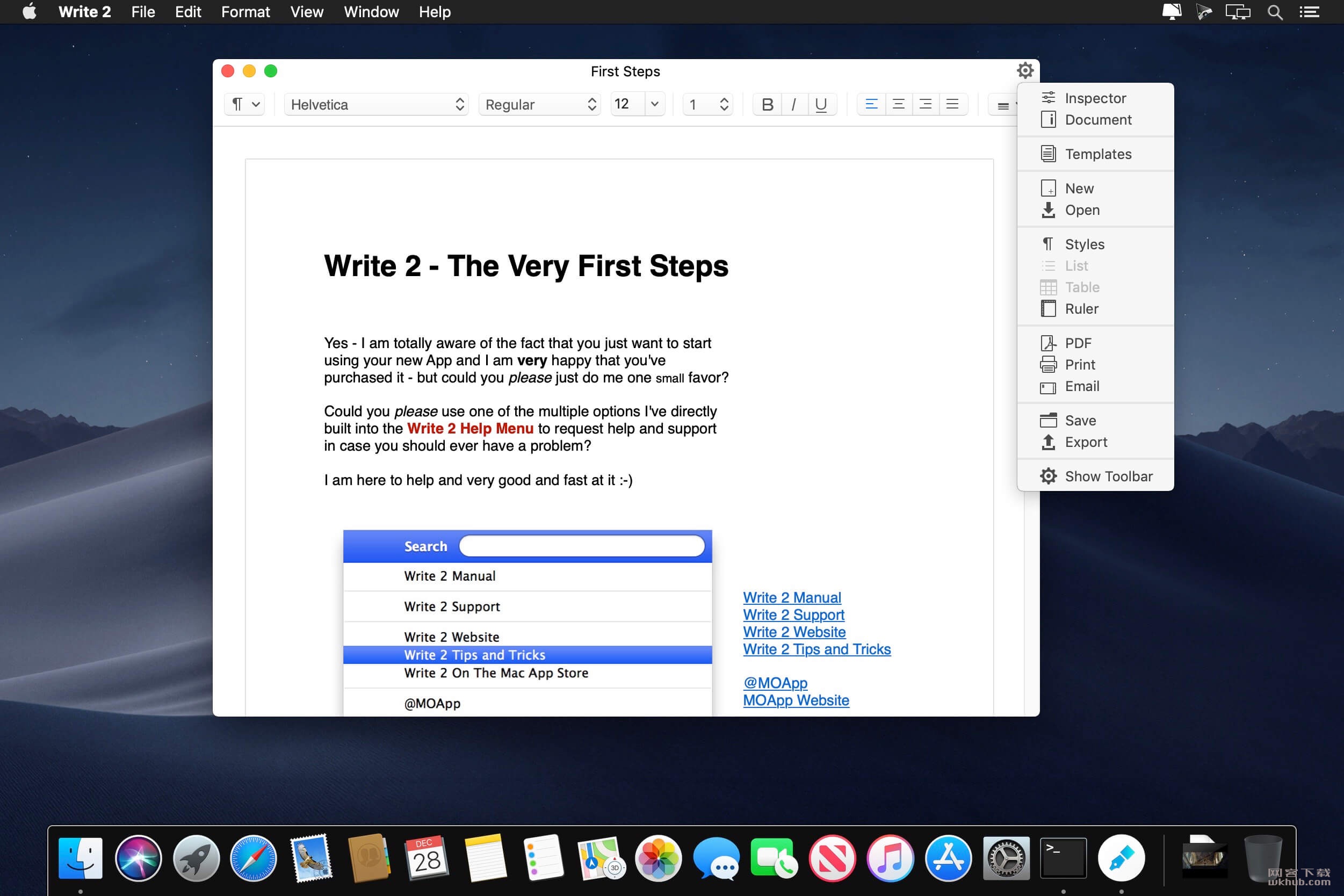Screen dimensions: 1344x896
Task: Click the Write 2 pen icon in Dock
Action: (x=1122, y=858)
